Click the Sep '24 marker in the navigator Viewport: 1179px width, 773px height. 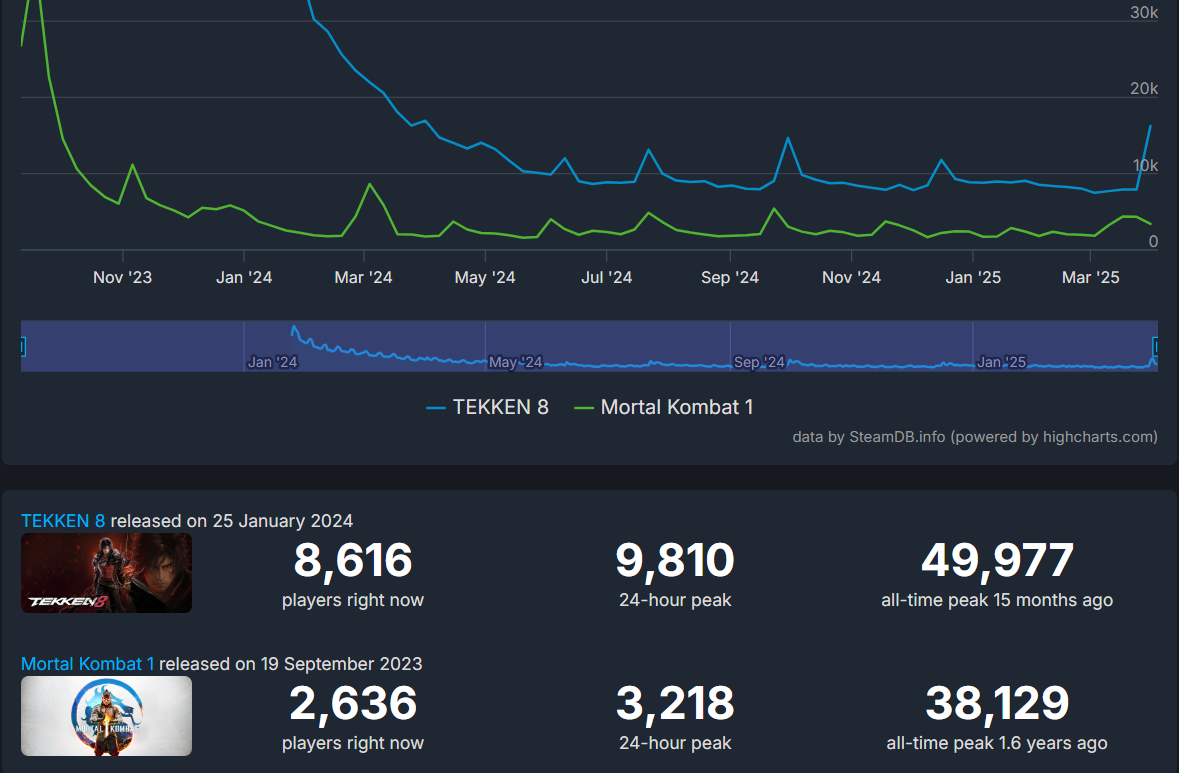pos(759,362)
